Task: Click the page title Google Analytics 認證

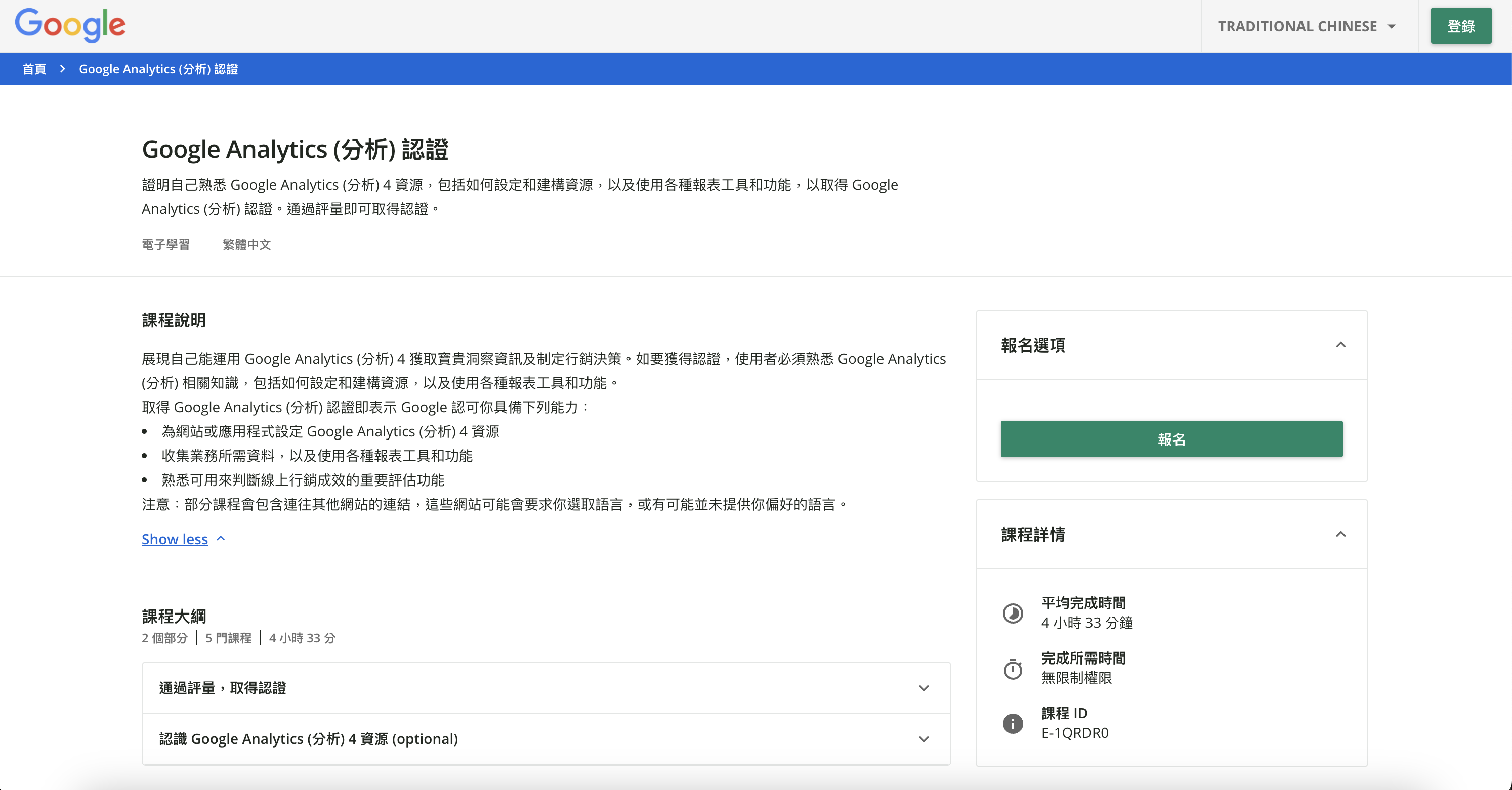Action: [x=295, y=150]
